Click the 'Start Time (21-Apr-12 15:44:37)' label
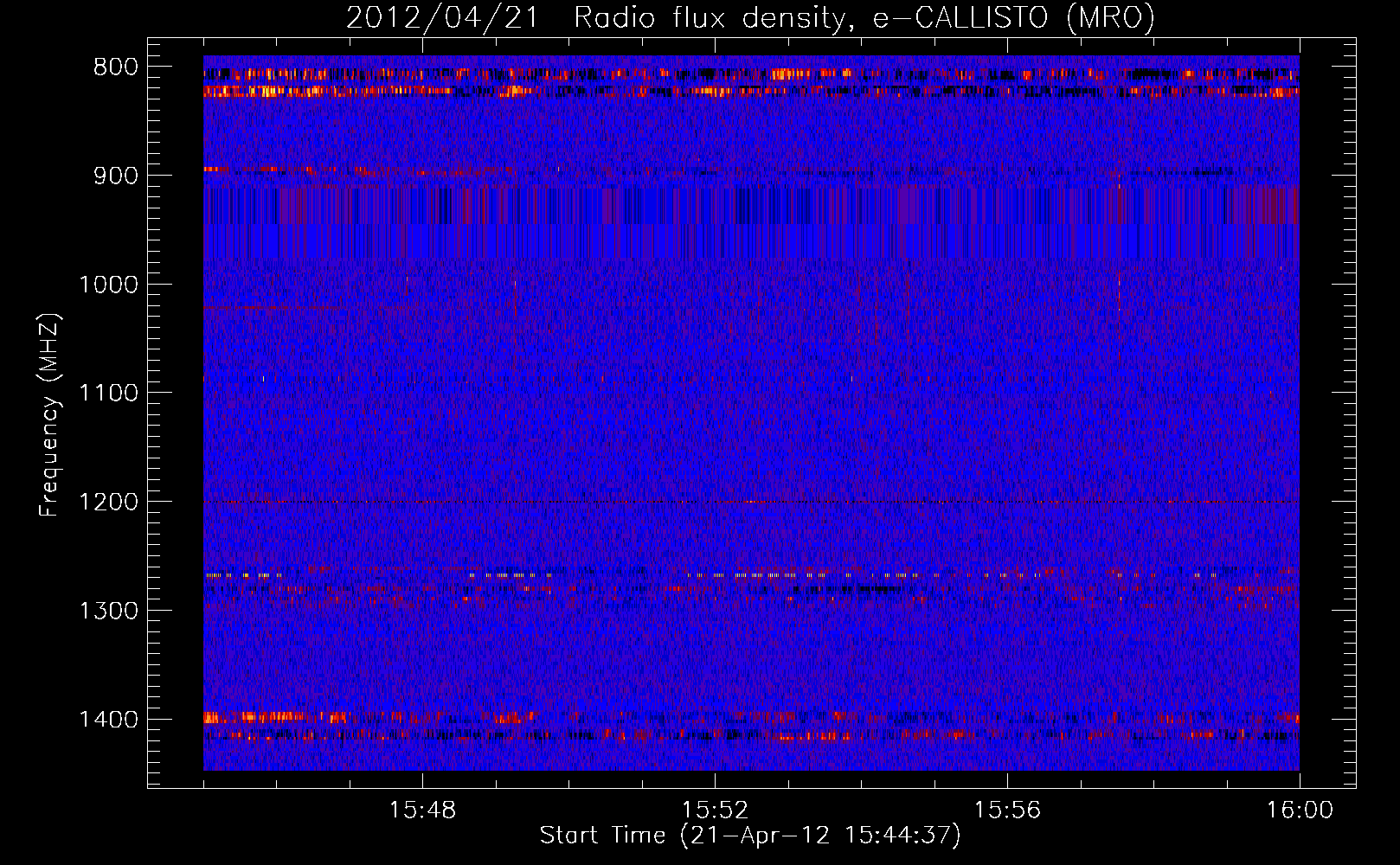The image size is (1400, 865). click(750, 836)
